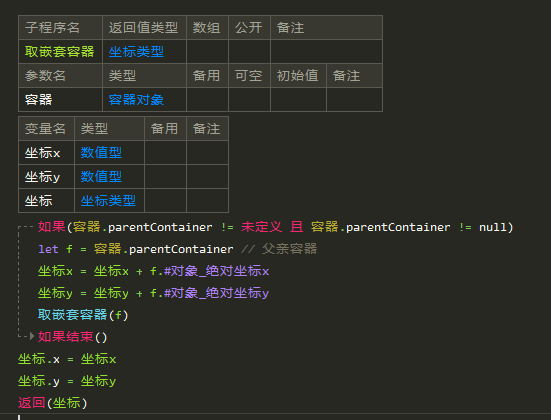Click the let keyword in the code
The height and width of the screenshot is (420, 551).
click(48, 249)
